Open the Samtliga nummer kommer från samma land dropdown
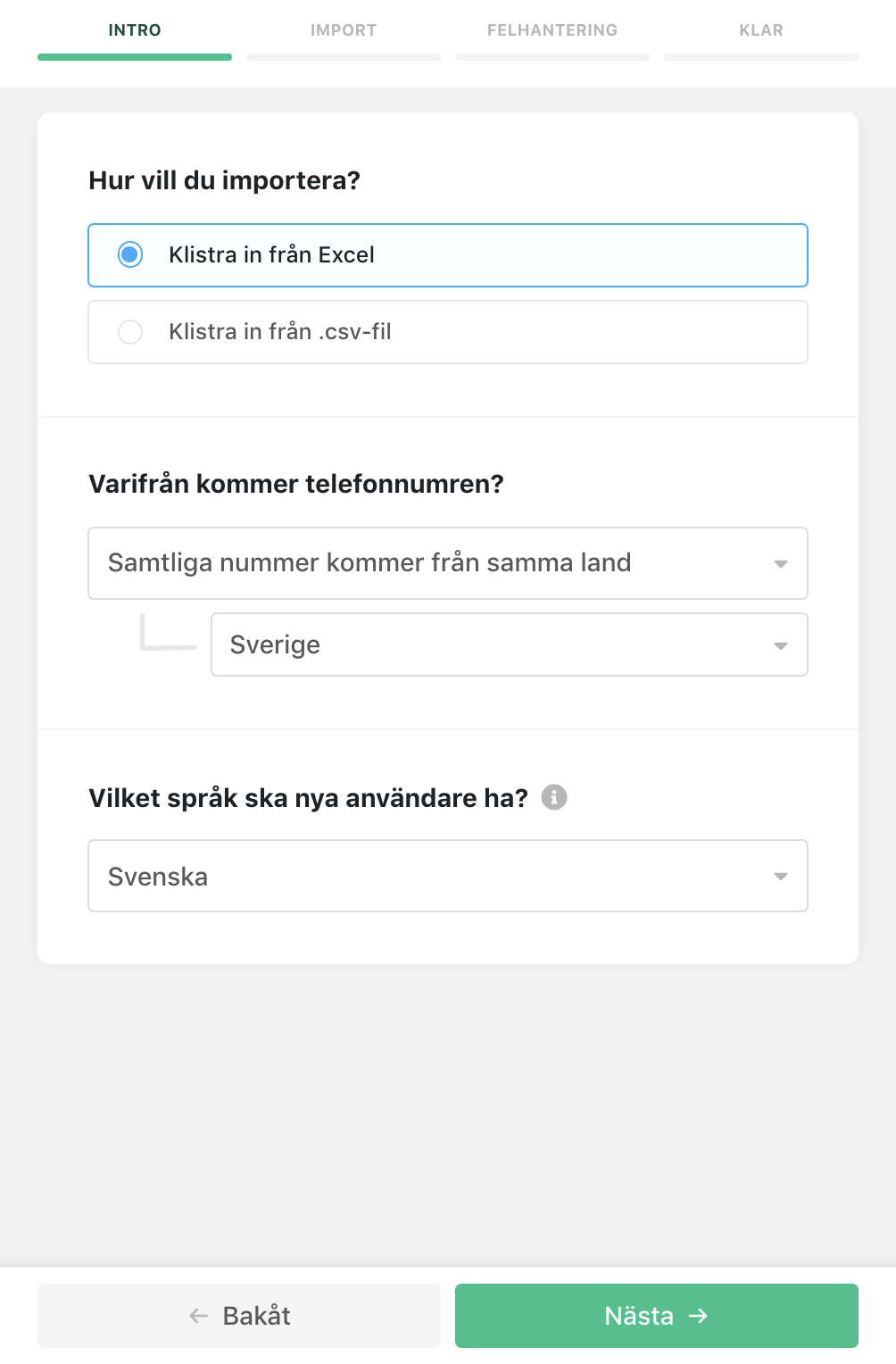 click(447, 563)
